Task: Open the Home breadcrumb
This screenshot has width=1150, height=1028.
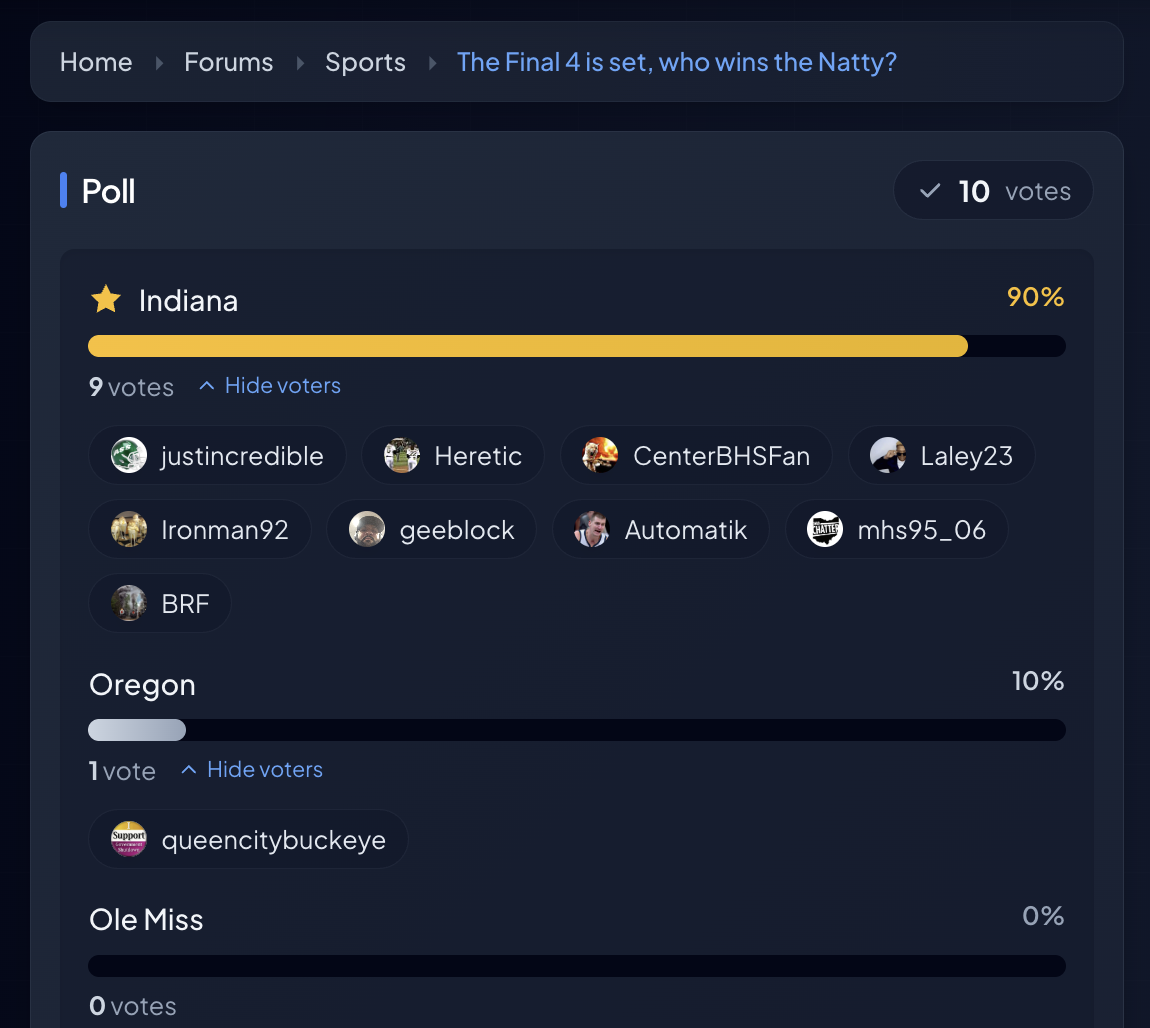Action: click(x=96, y=62)
